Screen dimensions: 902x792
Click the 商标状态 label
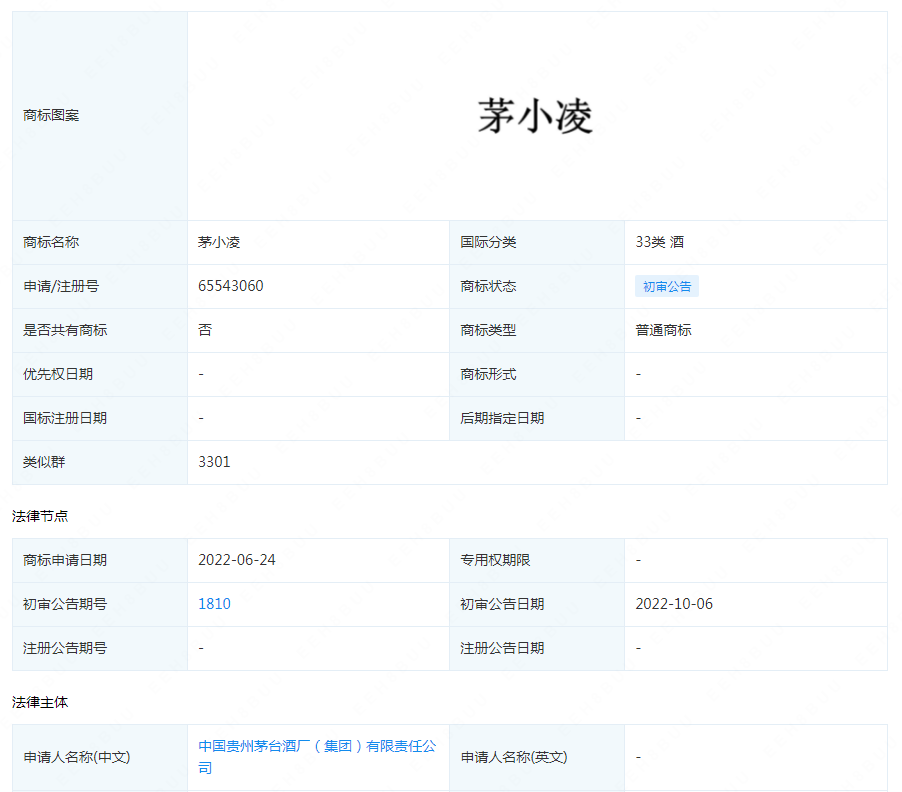point(488,286)
